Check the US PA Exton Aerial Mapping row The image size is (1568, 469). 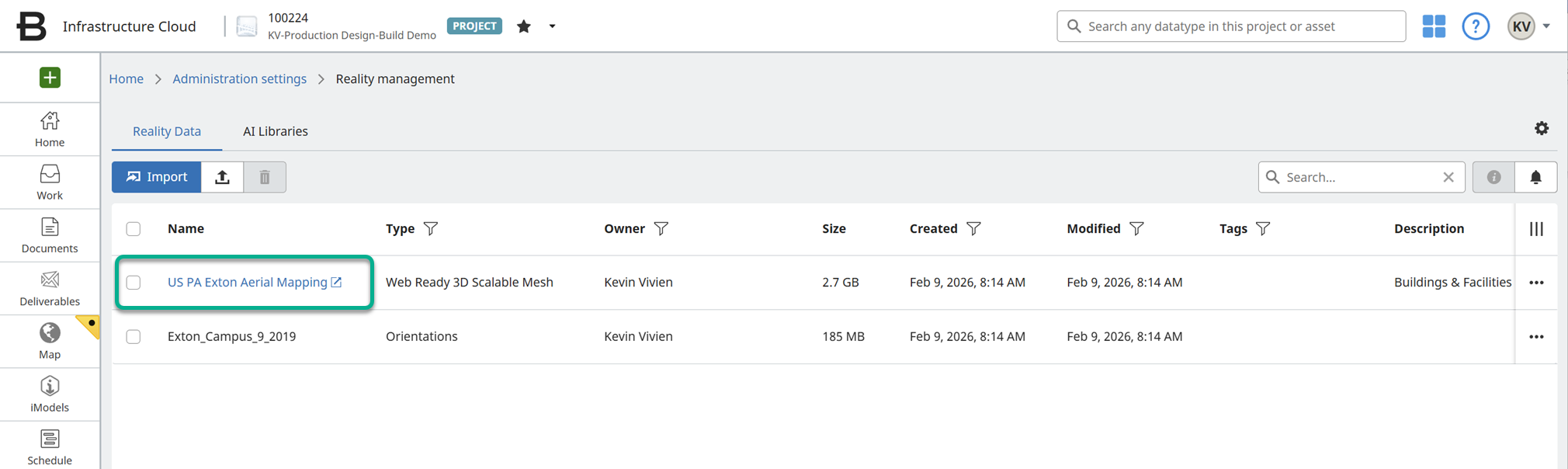point(134,283)
